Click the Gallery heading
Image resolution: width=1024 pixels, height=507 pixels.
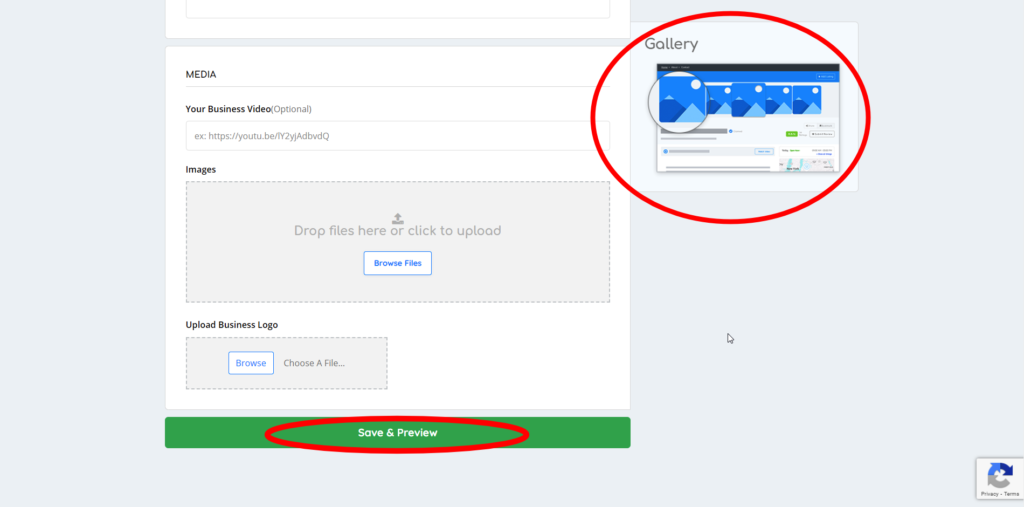[x=671, y=44]
